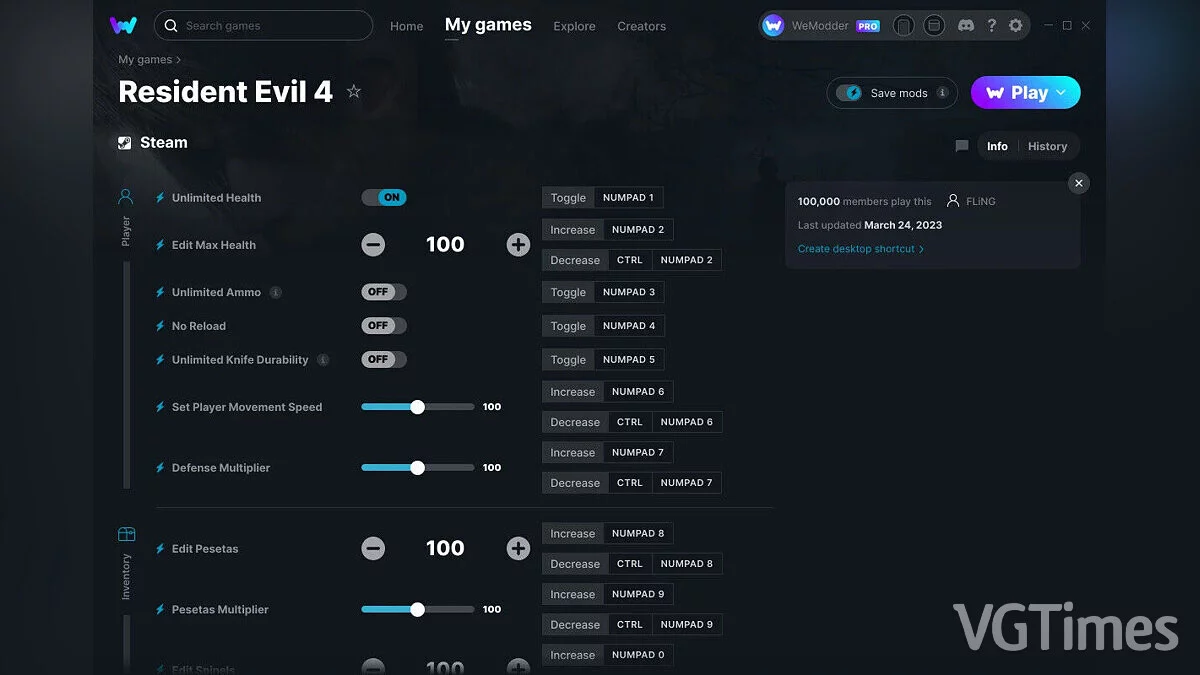1200x675 pixels.
Task: Increase Edit Pesetas with plus button
Action: [x=518, y=548]
